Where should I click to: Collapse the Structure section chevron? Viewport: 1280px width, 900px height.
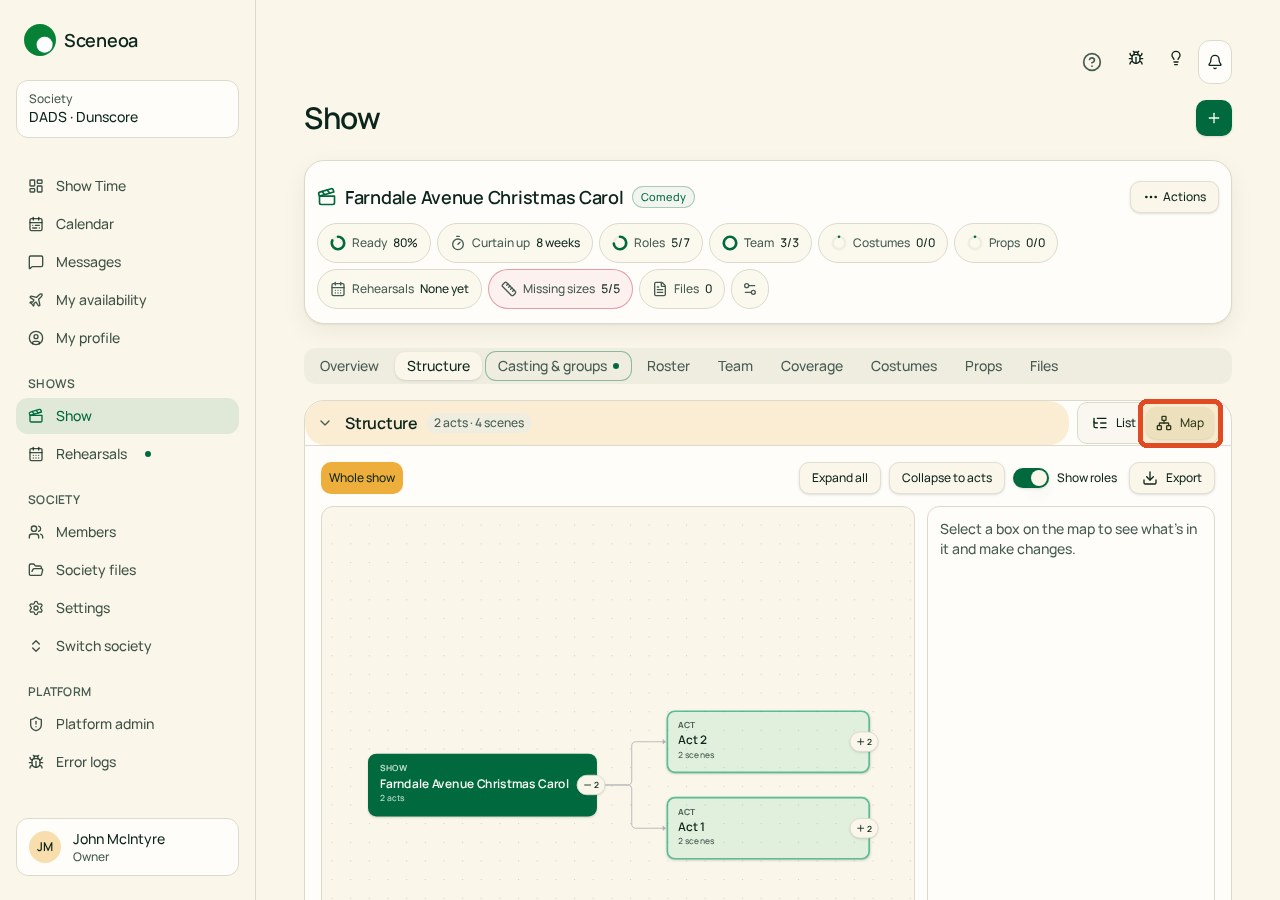pyautogui.click(x=325, y=423)
